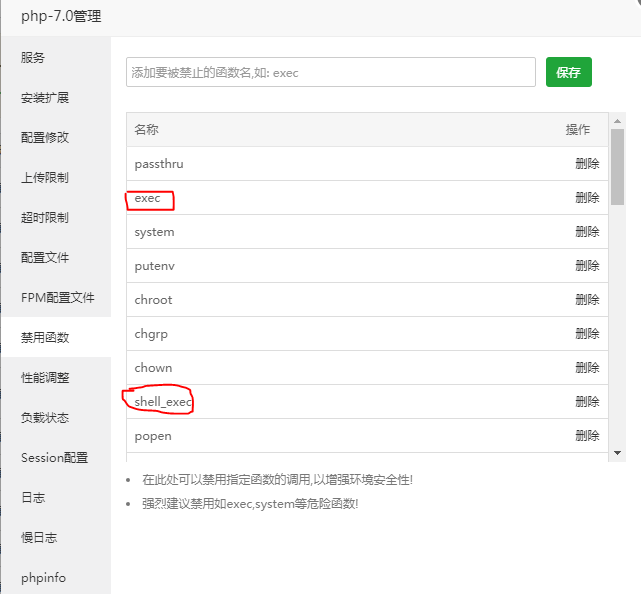The height and width of the screenshot is (594, 641).
Task: Open the 性能调整 performance tab
Action: click(x=45, y=378)
